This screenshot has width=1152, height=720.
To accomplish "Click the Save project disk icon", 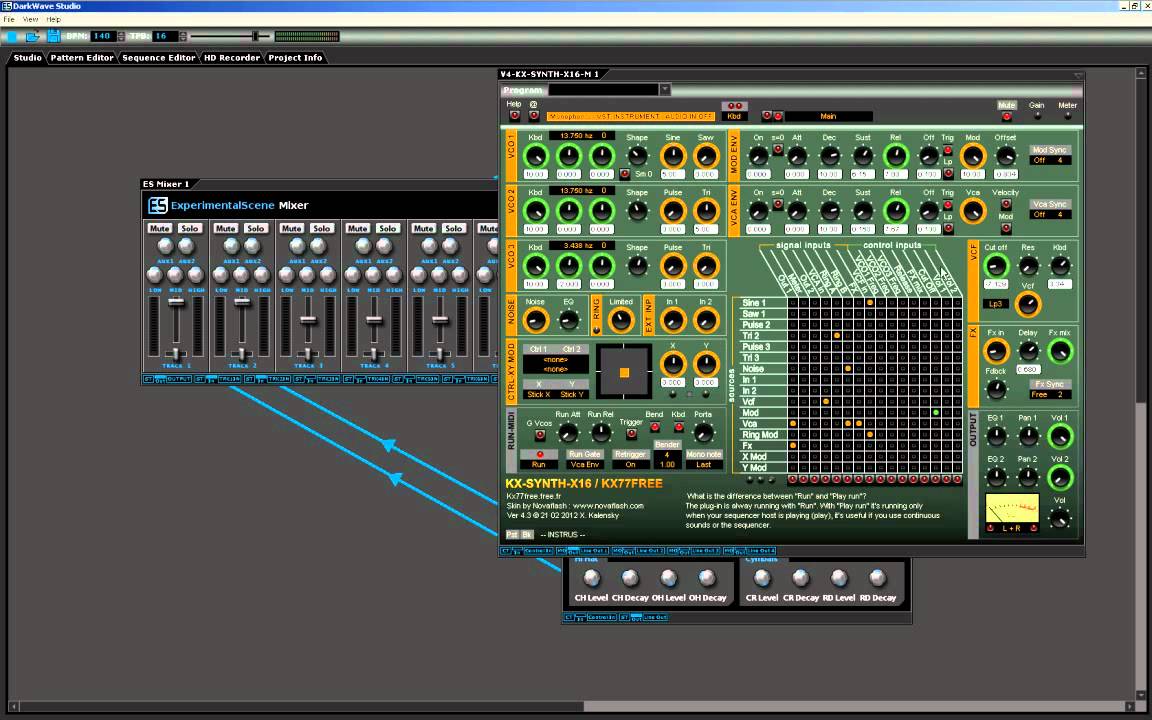I will (54, 35).
